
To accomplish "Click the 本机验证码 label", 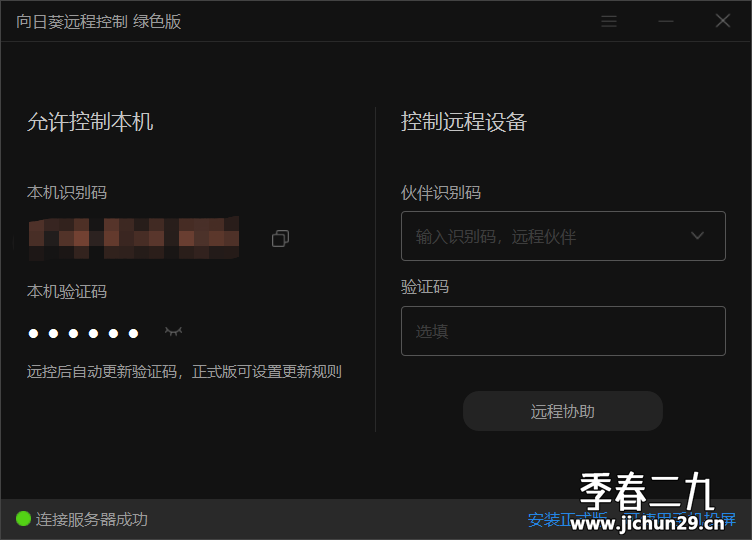I will (67, 292).
